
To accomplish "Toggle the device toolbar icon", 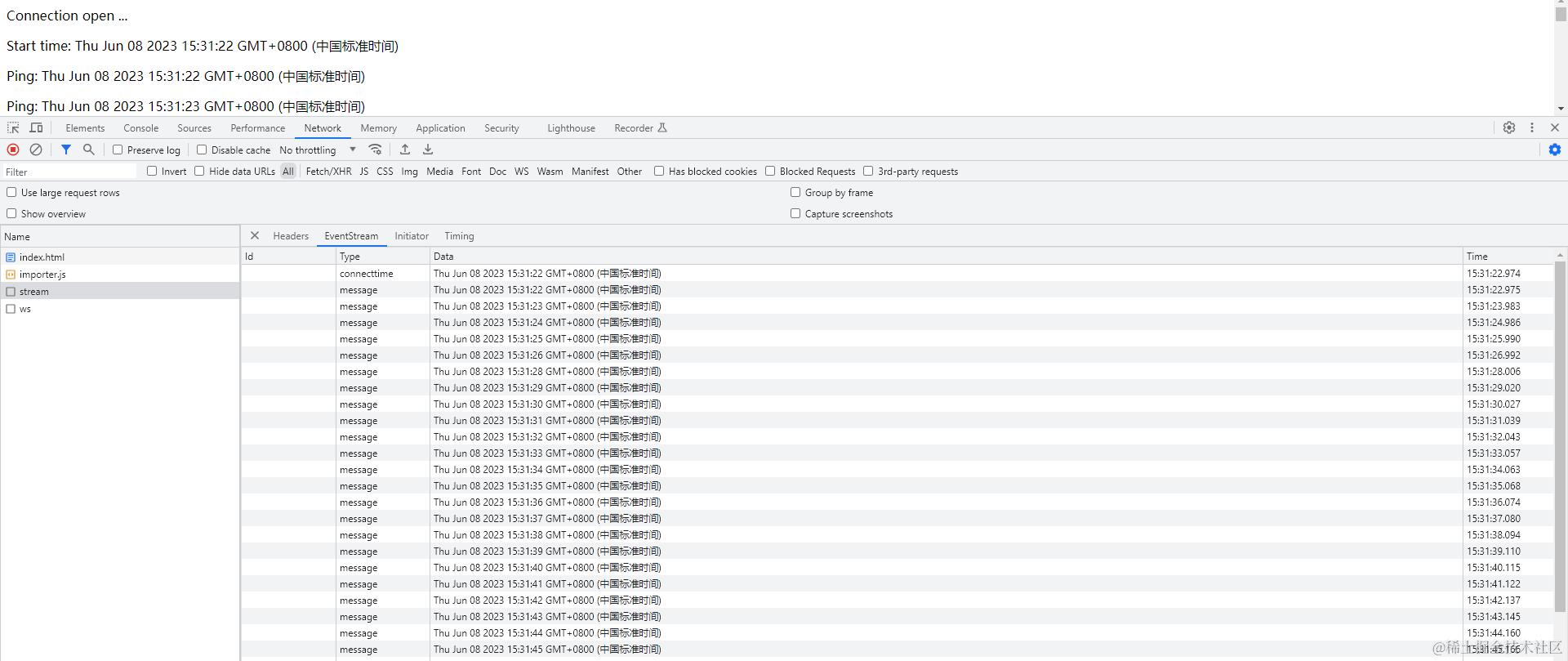I will coord(36,127).
